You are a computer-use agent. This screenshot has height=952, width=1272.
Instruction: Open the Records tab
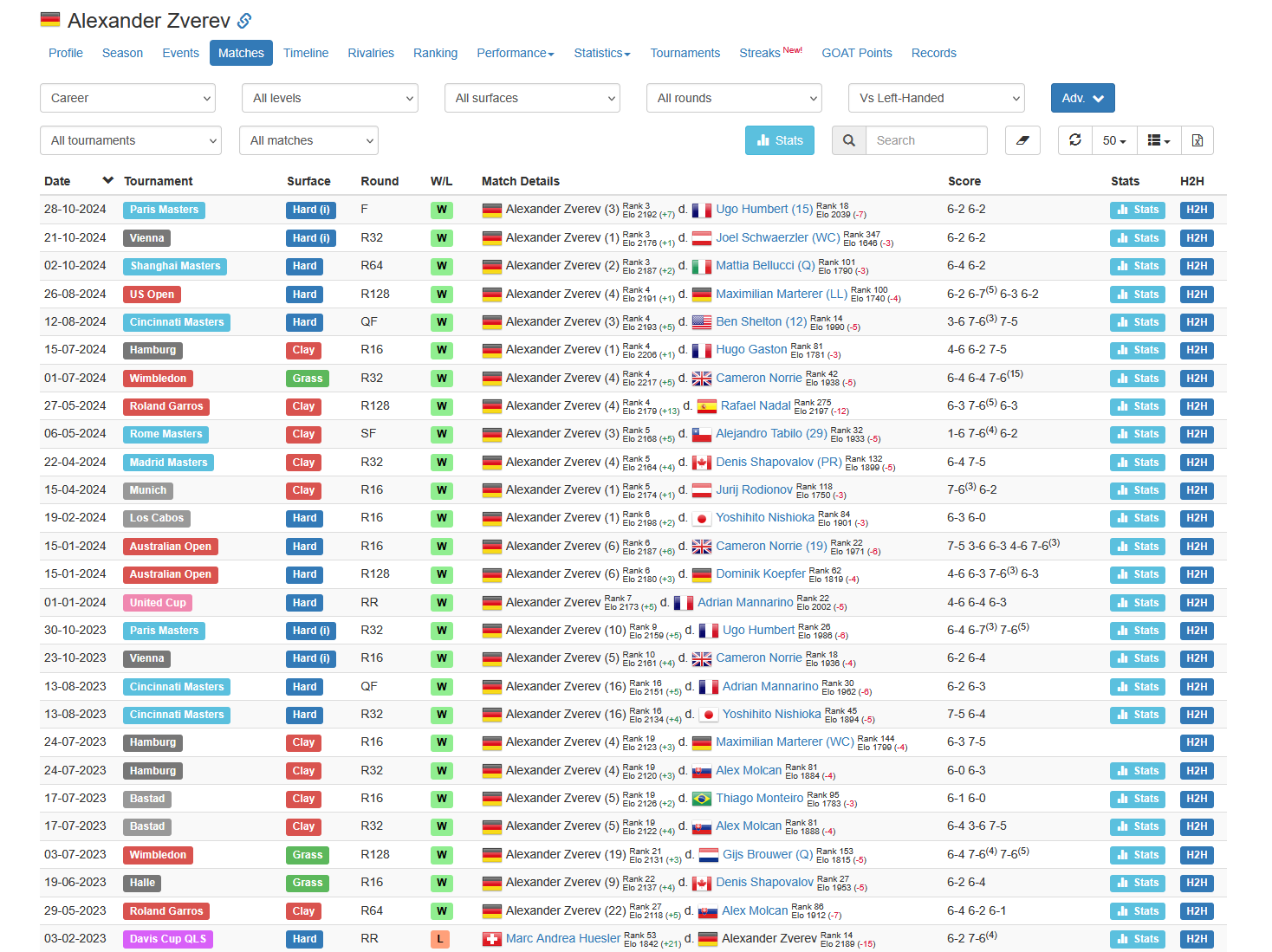pos(934,53)
